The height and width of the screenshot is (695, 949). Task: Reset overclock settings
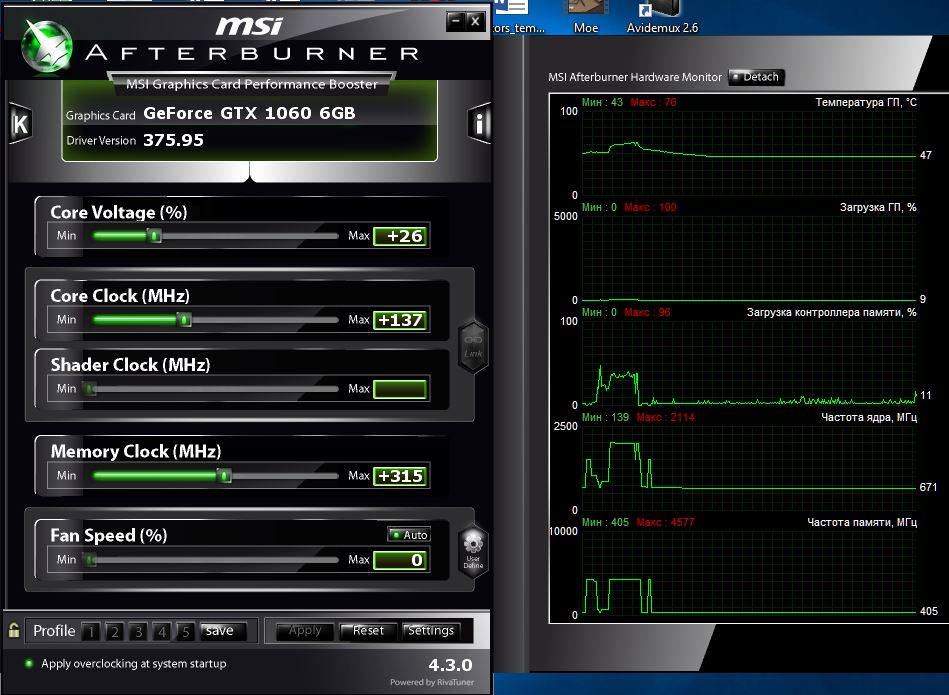point(368,631)
